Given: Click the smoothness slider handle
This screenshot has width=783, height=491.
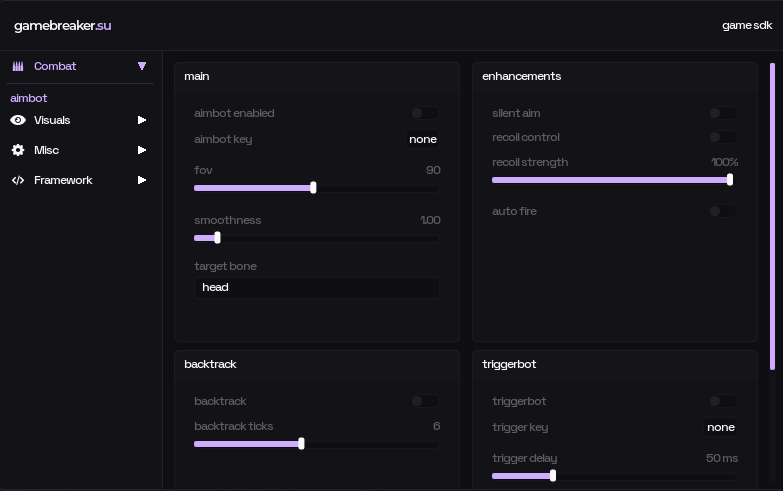Looking at the screenshot, I should [x=217, y=238].
